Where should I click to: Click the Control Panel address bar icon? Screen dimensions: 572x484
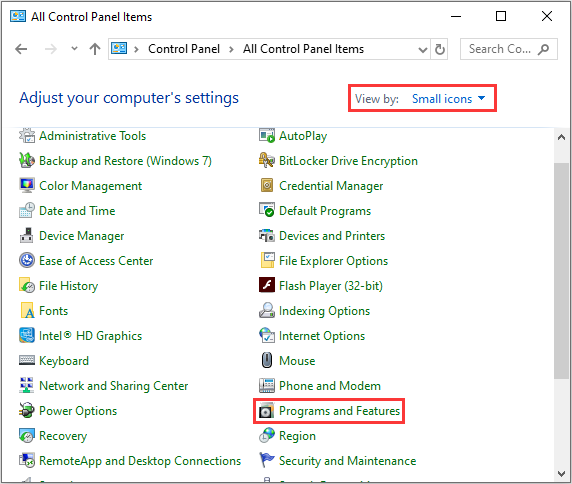click(119, 48)
